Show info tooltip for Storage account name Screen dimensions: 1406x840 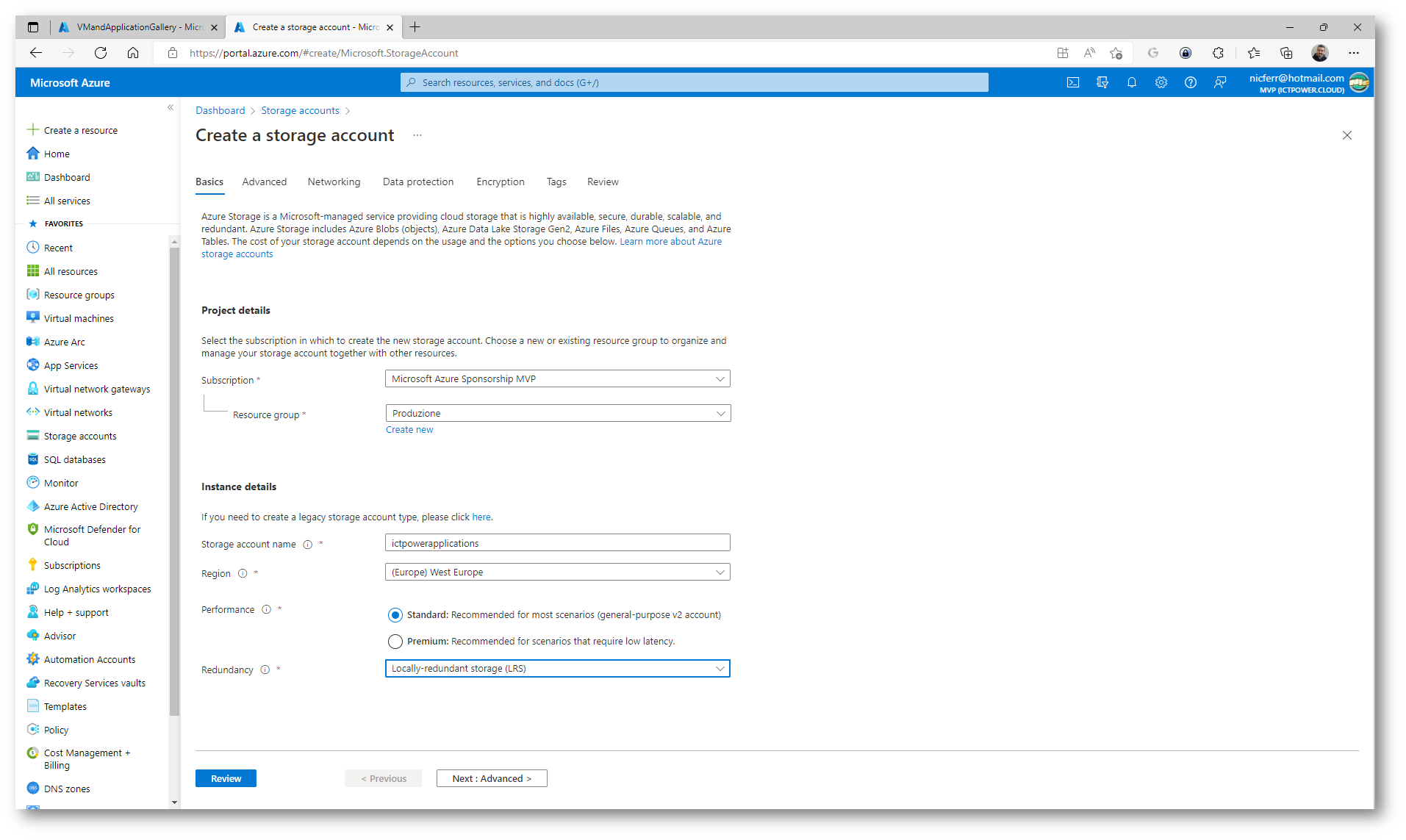click(308, 545)
